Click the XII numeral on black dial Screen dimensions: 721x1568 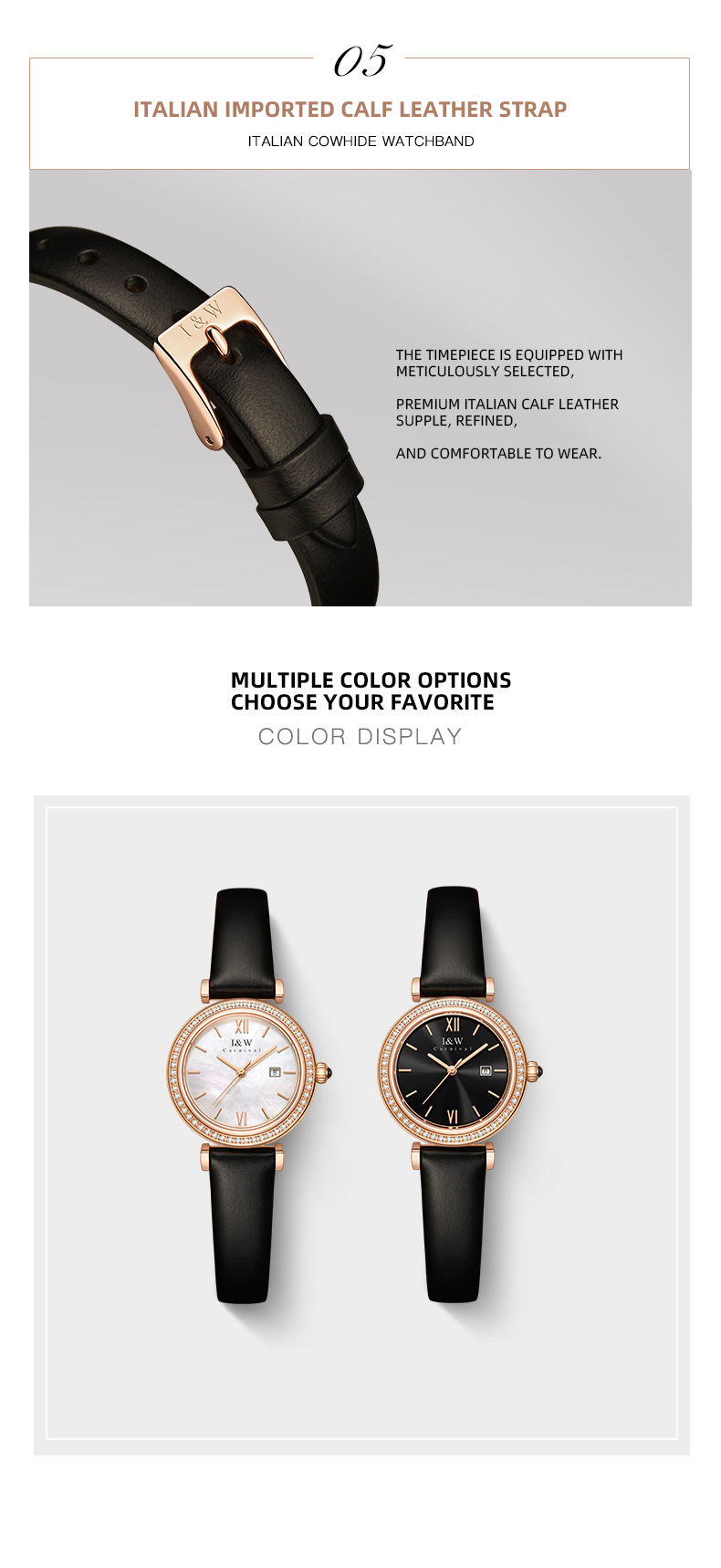(x=453, y=1024)
